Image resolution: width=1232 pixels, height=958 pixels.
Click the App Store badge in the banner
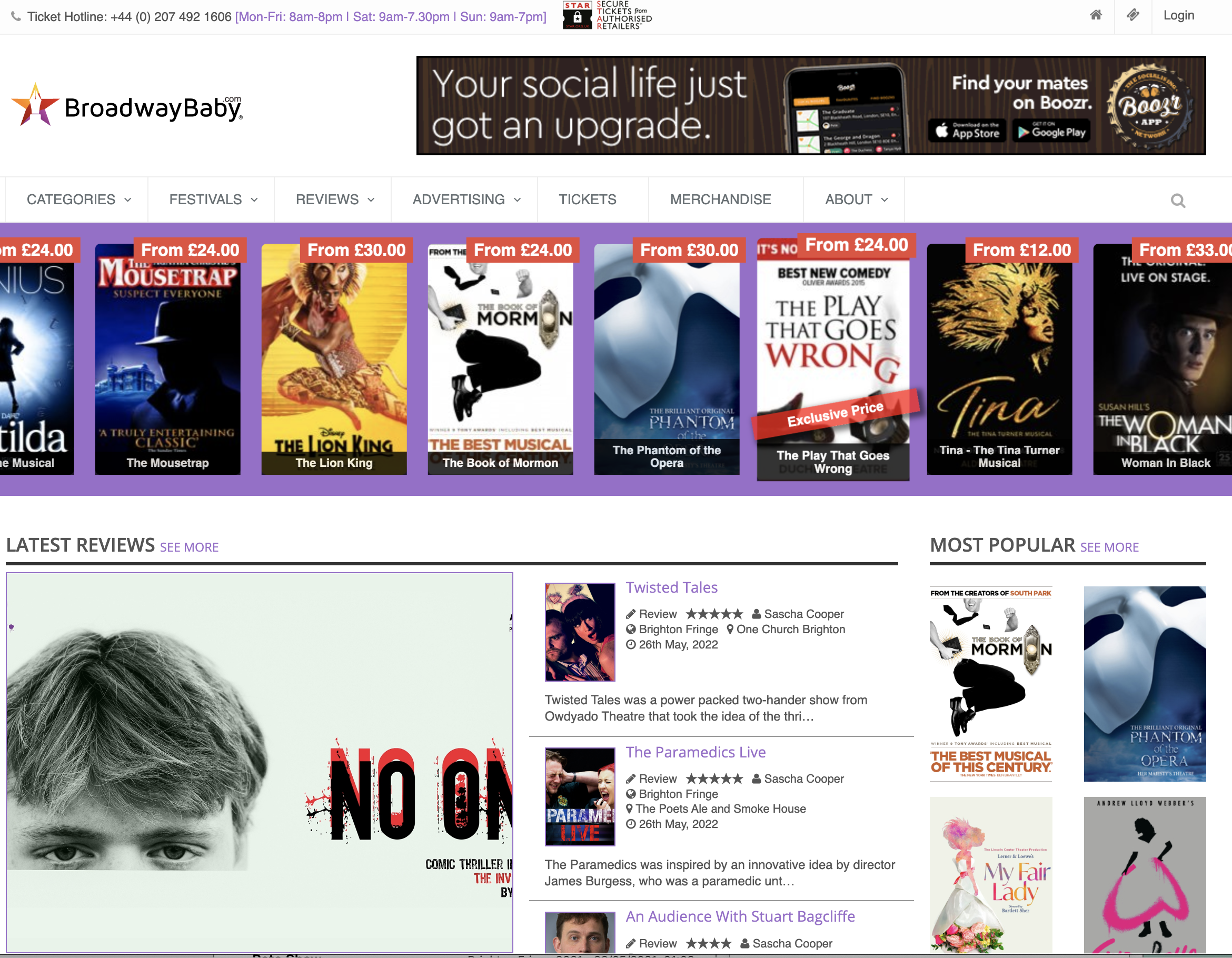pos(967,132)
